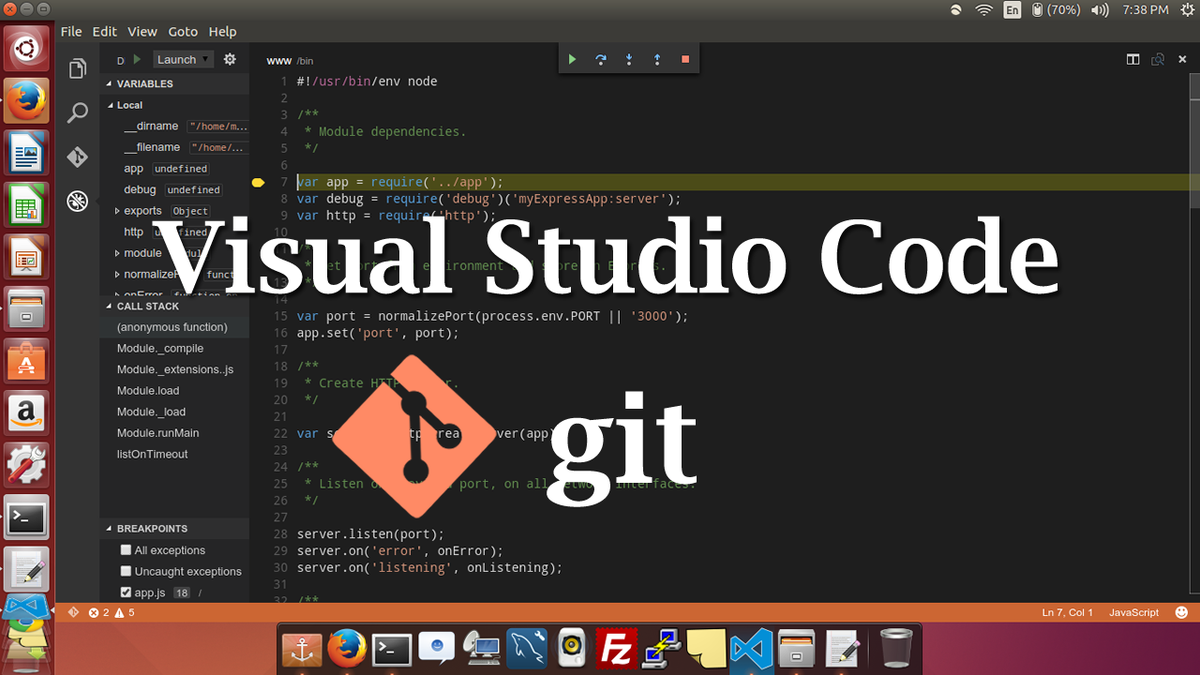Open launch configuration with the gear icon
1200x675 pixels.
230,60
